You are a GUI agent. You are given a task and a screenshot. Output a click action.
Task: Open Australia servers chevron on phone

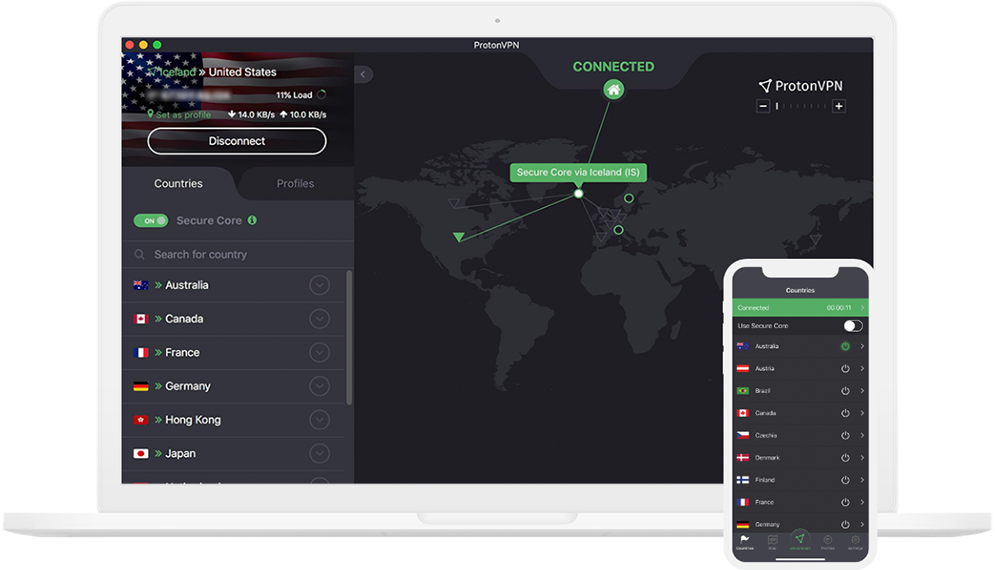point(862,346)
